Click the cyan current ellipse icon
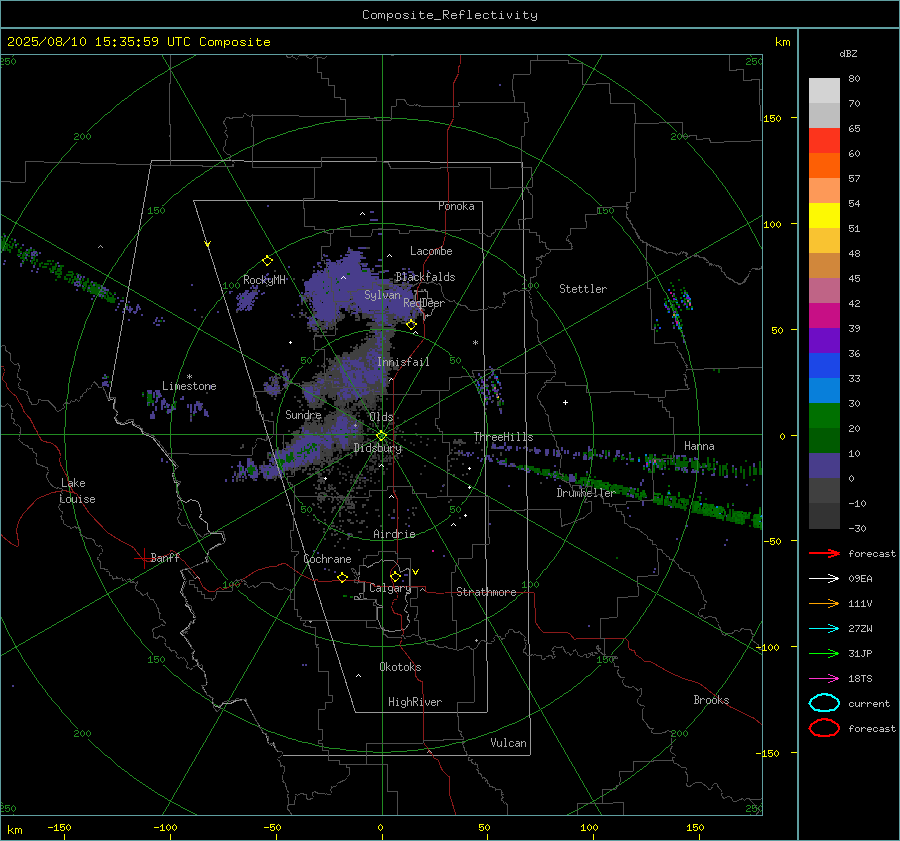900x841 pixels. click(x=824, y=703)
